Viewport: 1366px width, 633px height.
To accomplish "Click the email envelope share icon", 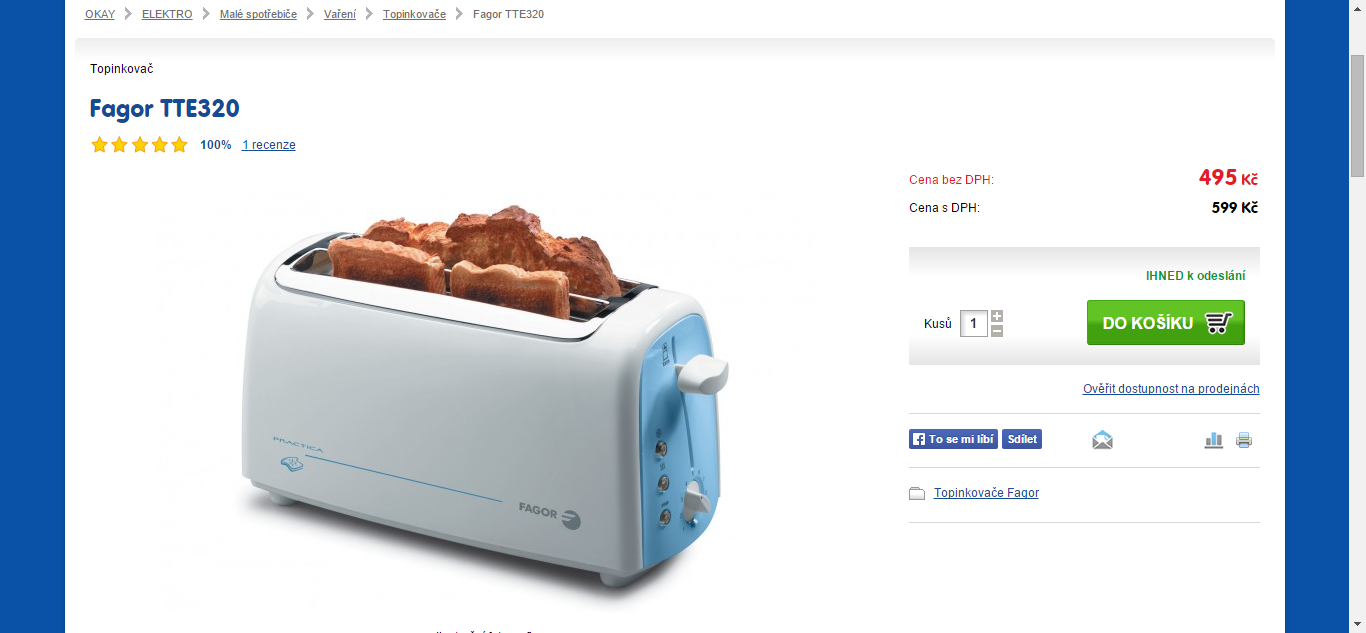I will (1102, 439).
